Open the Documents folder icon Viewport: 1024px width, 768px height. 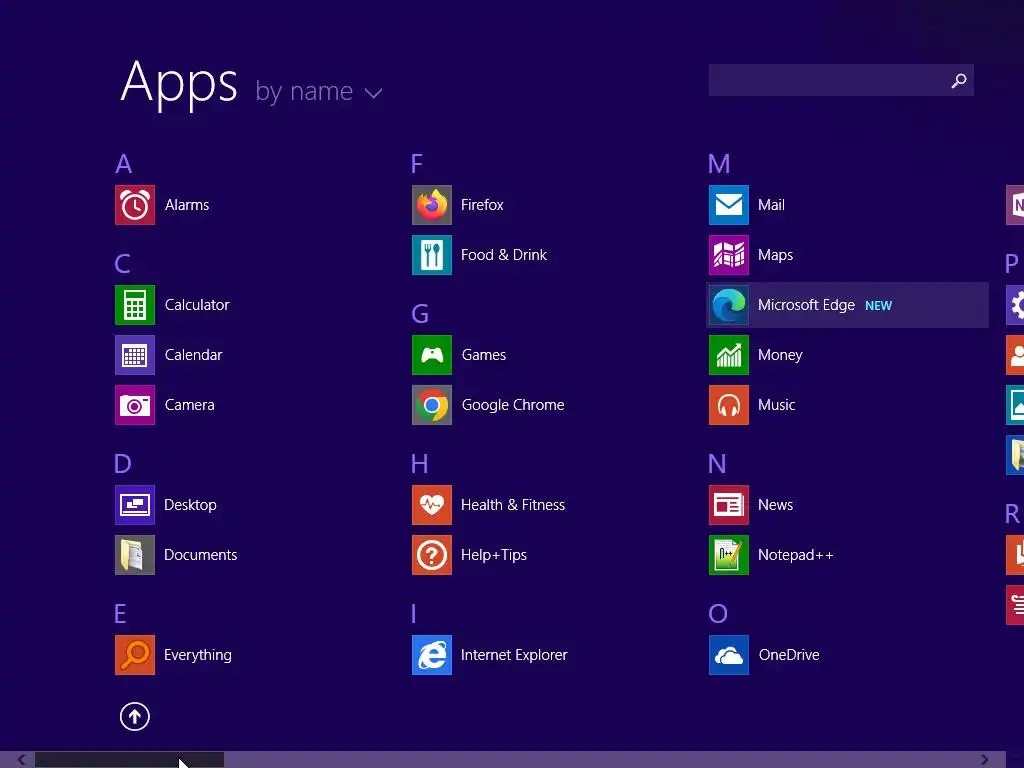(135, 555)
